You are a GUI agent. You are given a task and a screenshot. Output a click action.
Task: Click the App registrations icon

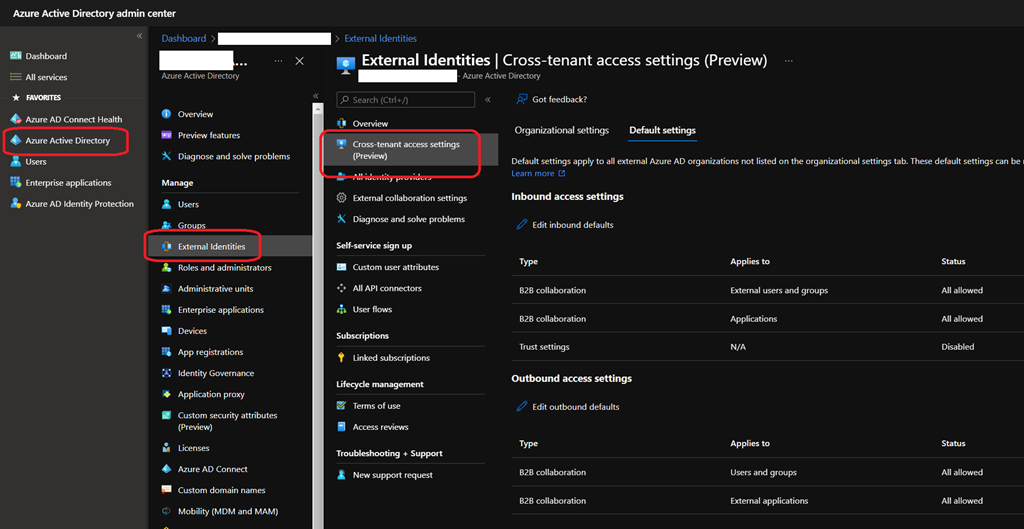click(x=167, y=352)
